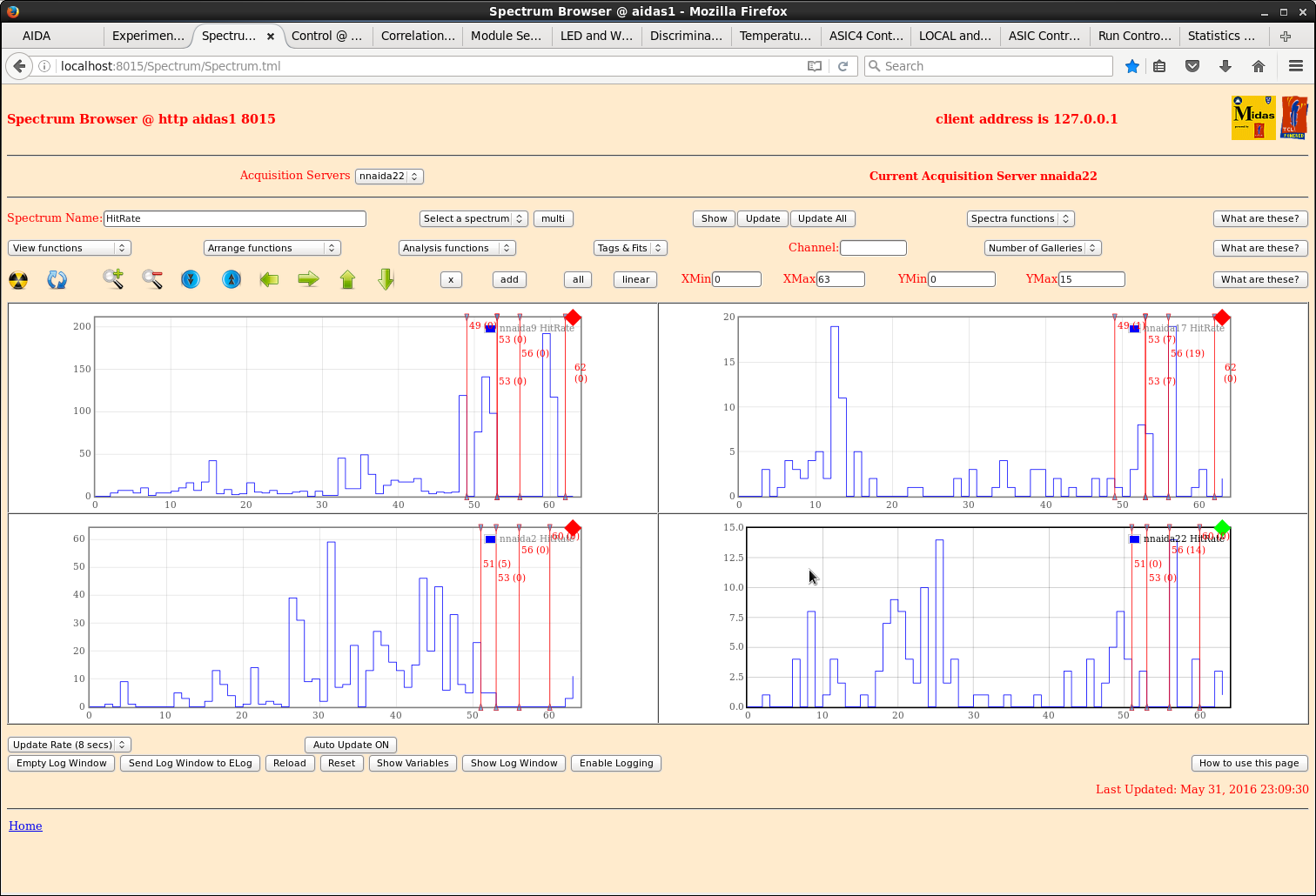
Task: Switch to the Run Contro... tab
Action: (1134, 36)
